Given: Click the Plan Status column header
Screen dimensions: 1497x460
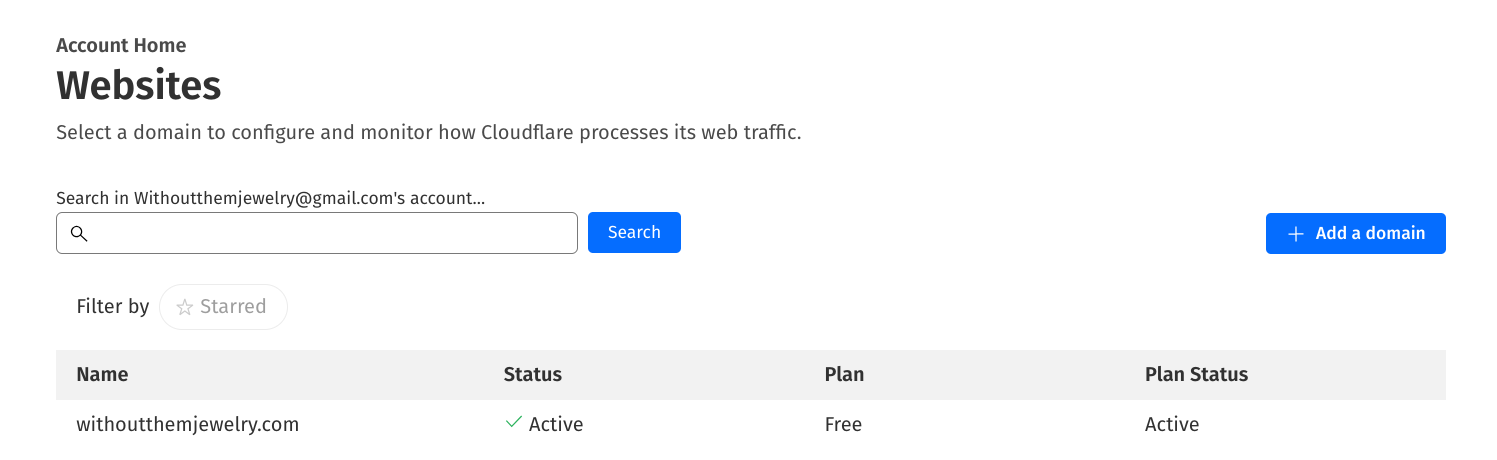Looking at the screenshot, I should (1196, 375).
